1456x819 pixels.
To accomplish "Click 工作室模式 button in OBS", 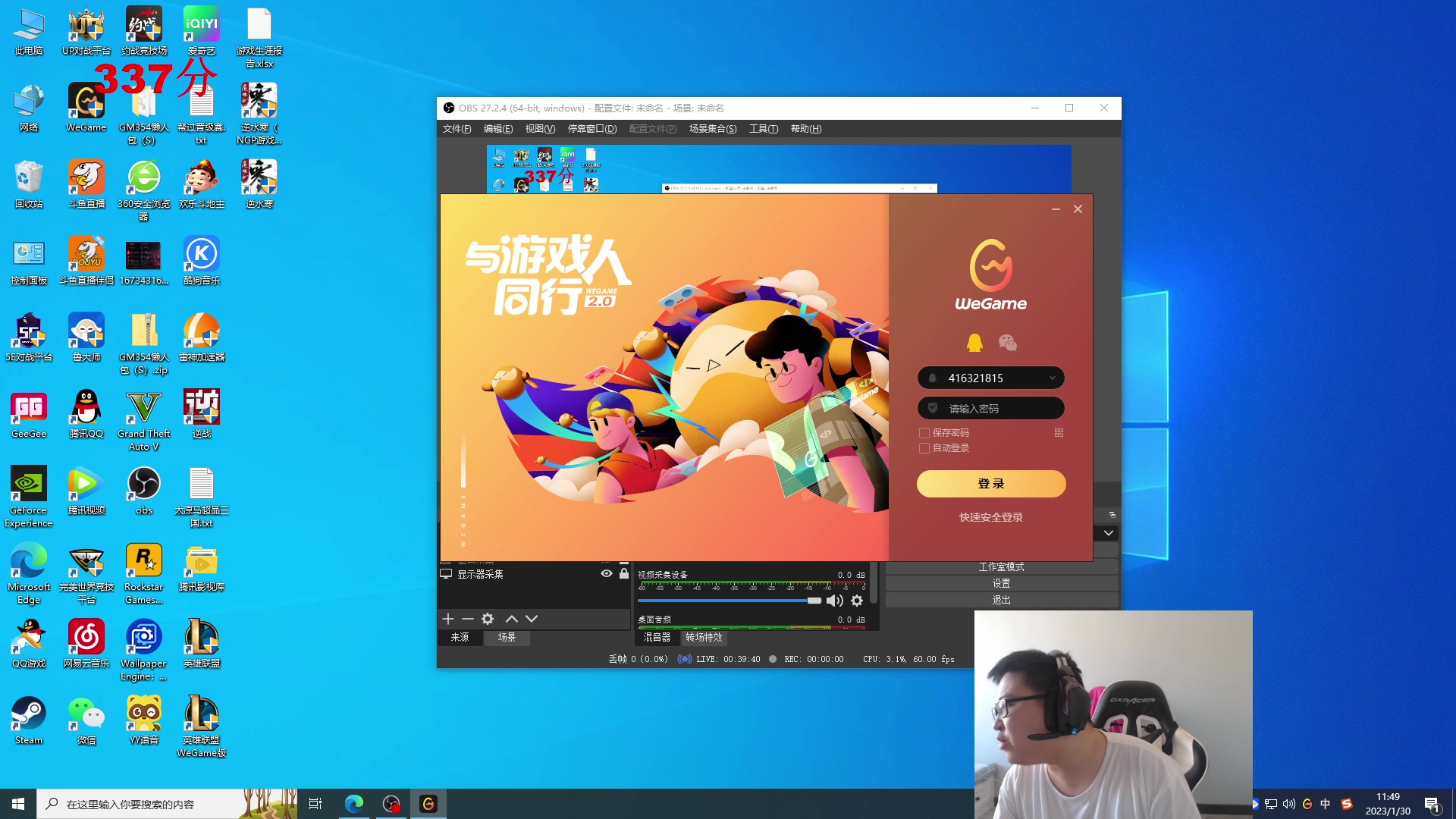I will [x=1001, y=567].
